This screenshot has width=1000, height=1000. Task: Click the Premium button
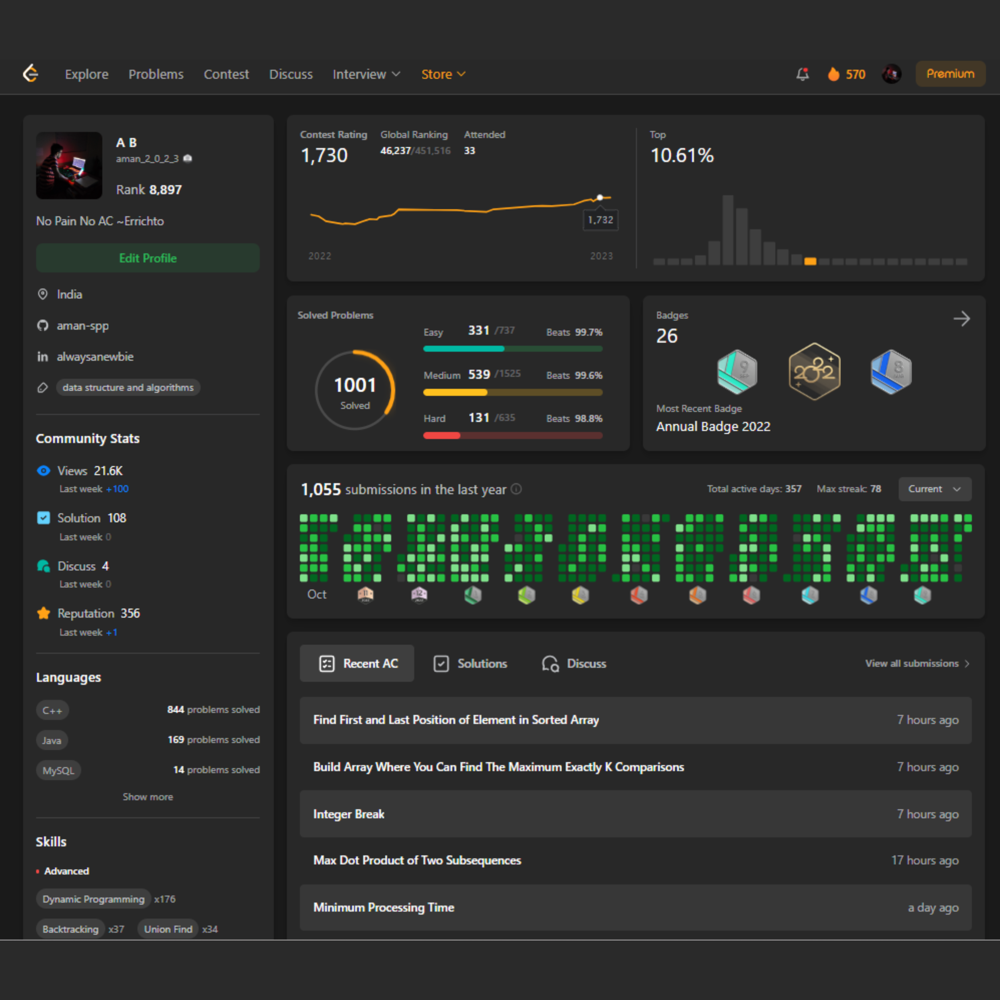click(x=950, y=74)
